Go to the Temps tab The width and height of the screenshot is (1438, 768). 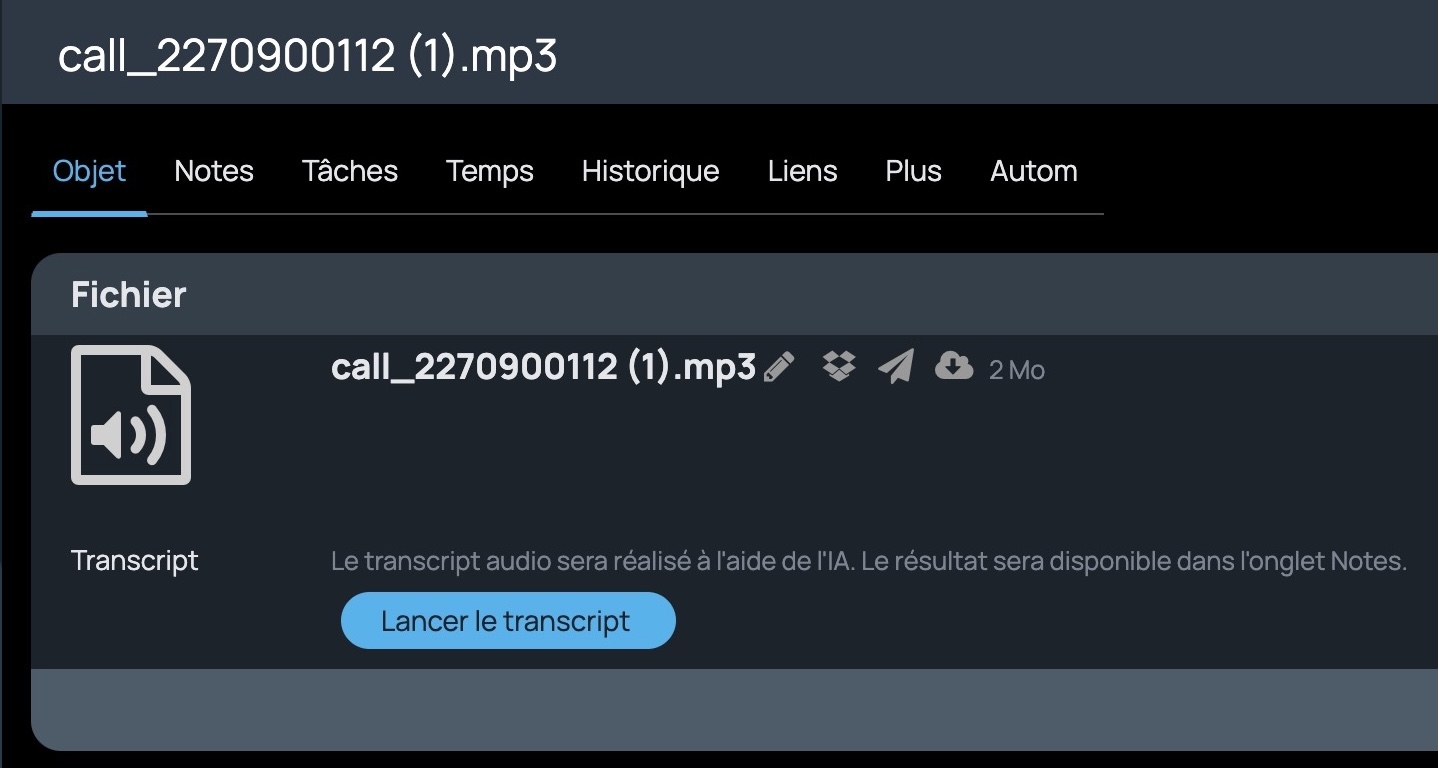pyautogui.click(x=490, y=172)
